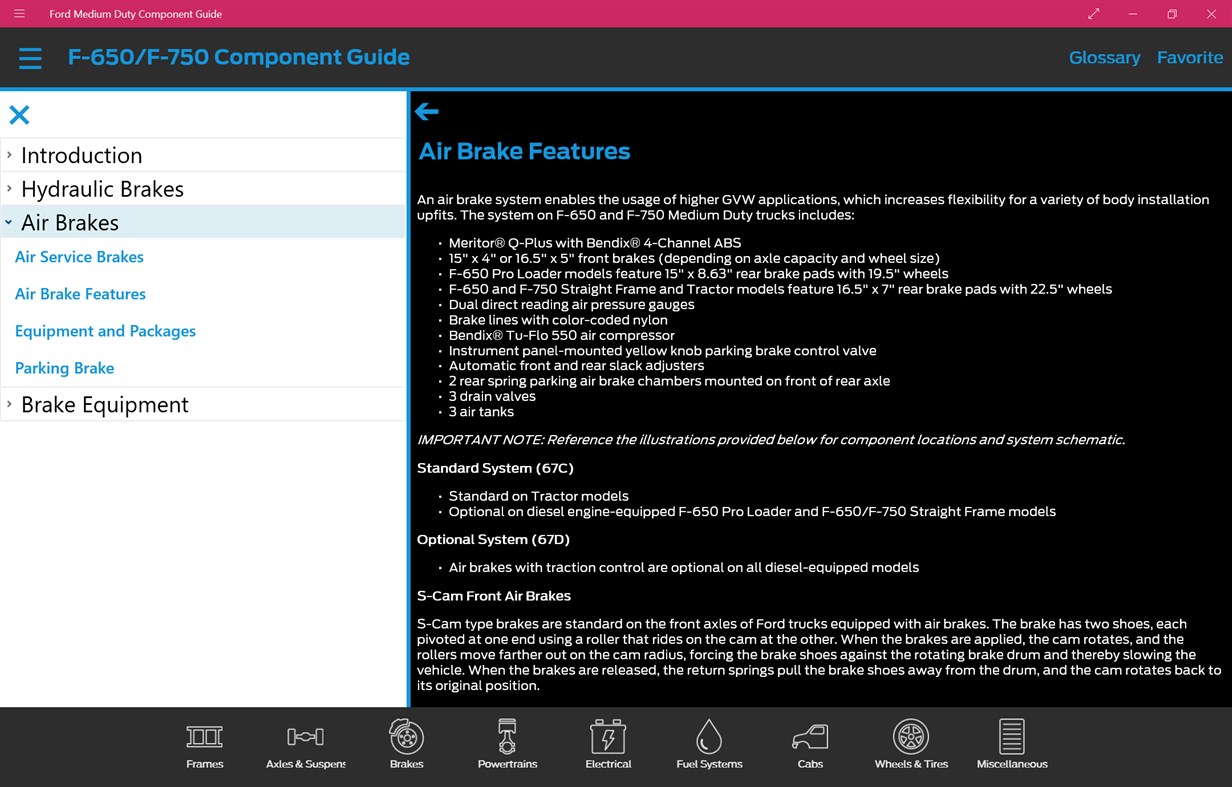Screen dimensions: 1232x787
Task: Open the Fuel Systems droplet icon
Action: coord(709,738)
